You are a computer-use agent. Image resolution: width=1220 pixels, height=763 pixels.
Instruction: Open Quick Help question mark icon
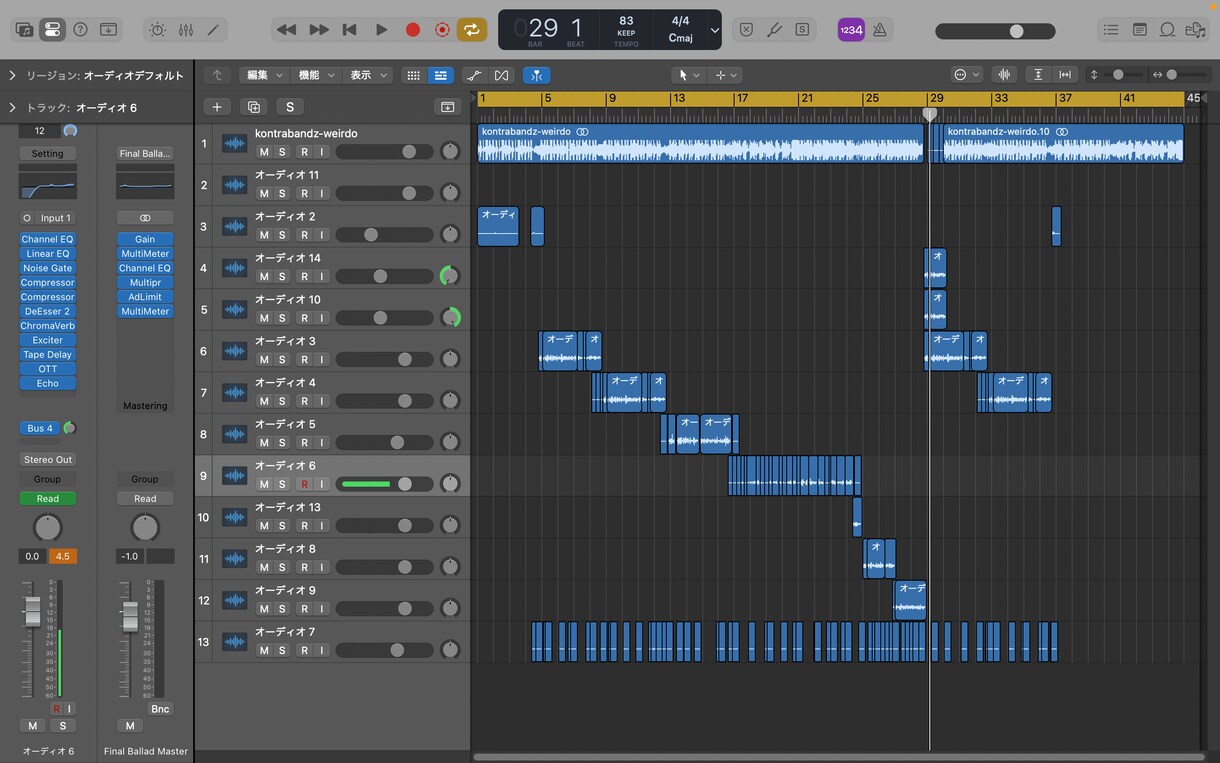tap(81, 30)
